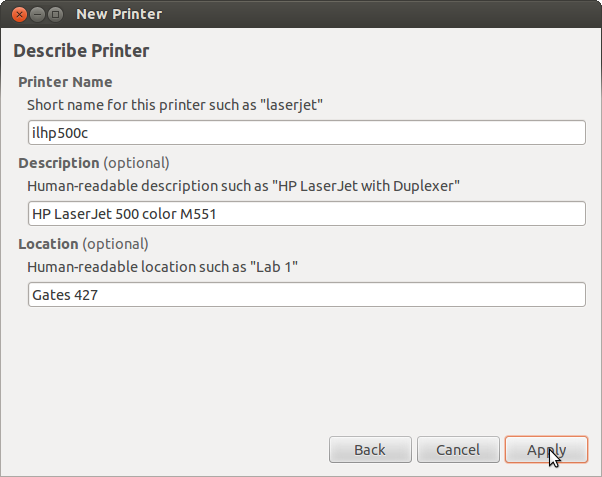Image resolution: width=602 pixels, height=477 pixels.
Task: Close the New Printer dialog window
Action: point(19,14)
